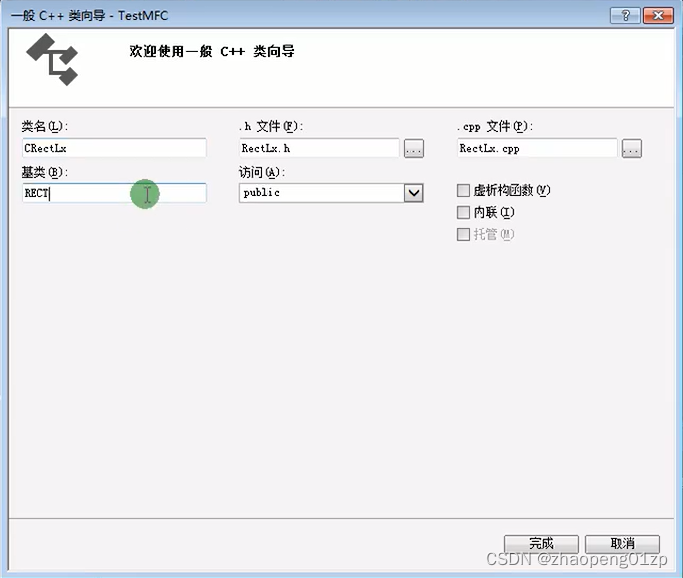Open the access dropdown arrow
The width and height of the screenshot is (683, 578).
pos(413,193)
